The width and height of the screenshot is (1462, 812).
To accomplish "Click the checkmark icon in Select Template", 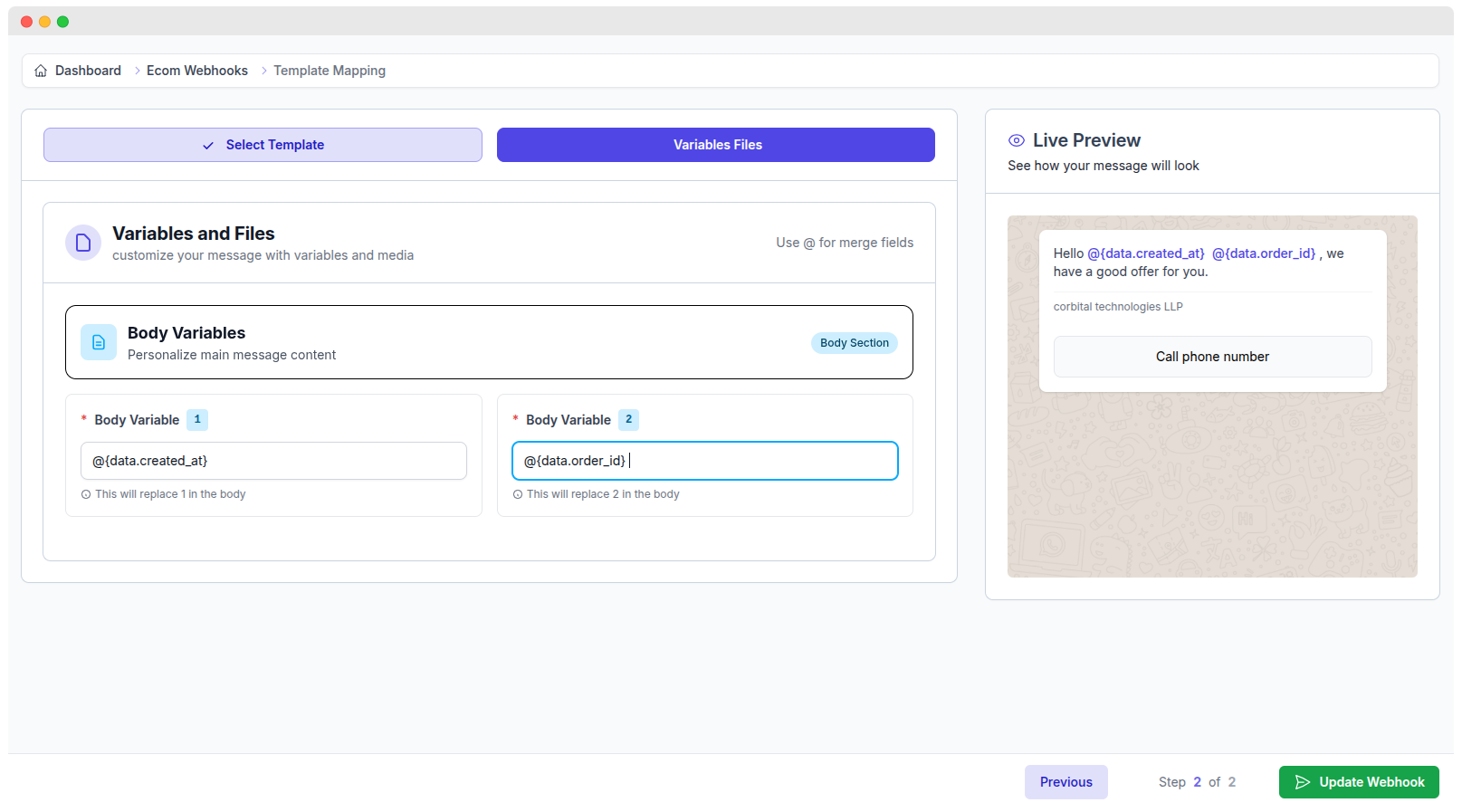I will [208, 146].
